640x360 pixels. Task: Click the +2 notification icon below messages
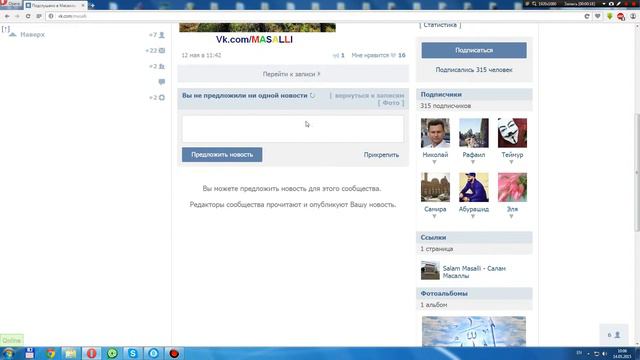[162, 98]
